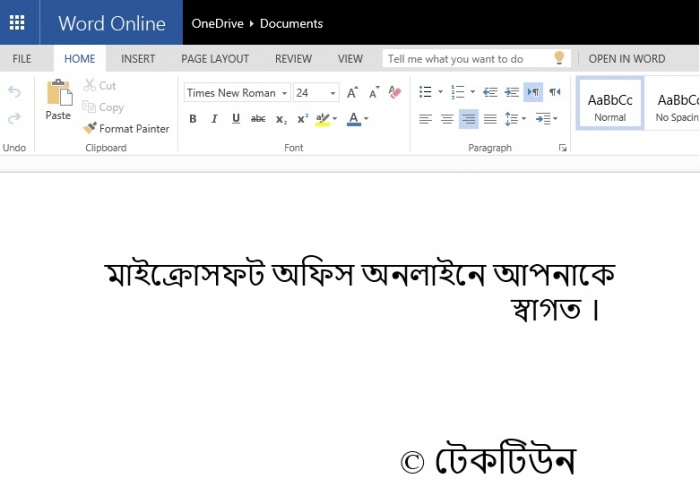700x504 pixels.
Task: Switch to the INSERT tab
Action: [138, 58]
